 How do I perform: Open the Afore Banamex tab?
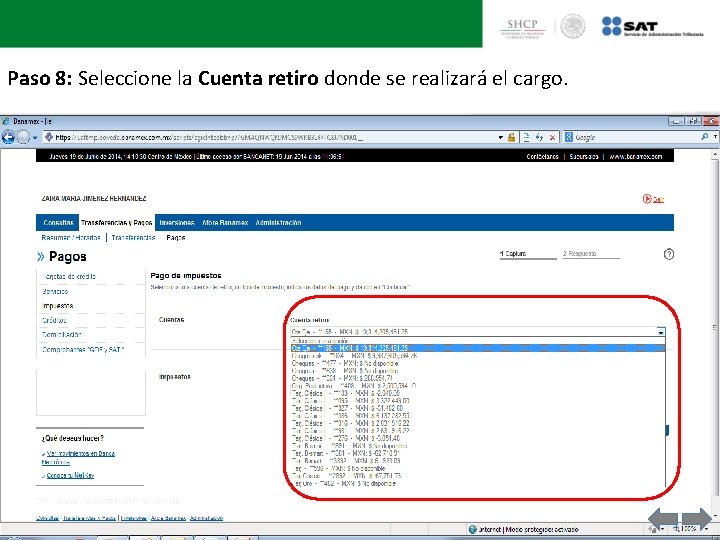coord(225,223)
